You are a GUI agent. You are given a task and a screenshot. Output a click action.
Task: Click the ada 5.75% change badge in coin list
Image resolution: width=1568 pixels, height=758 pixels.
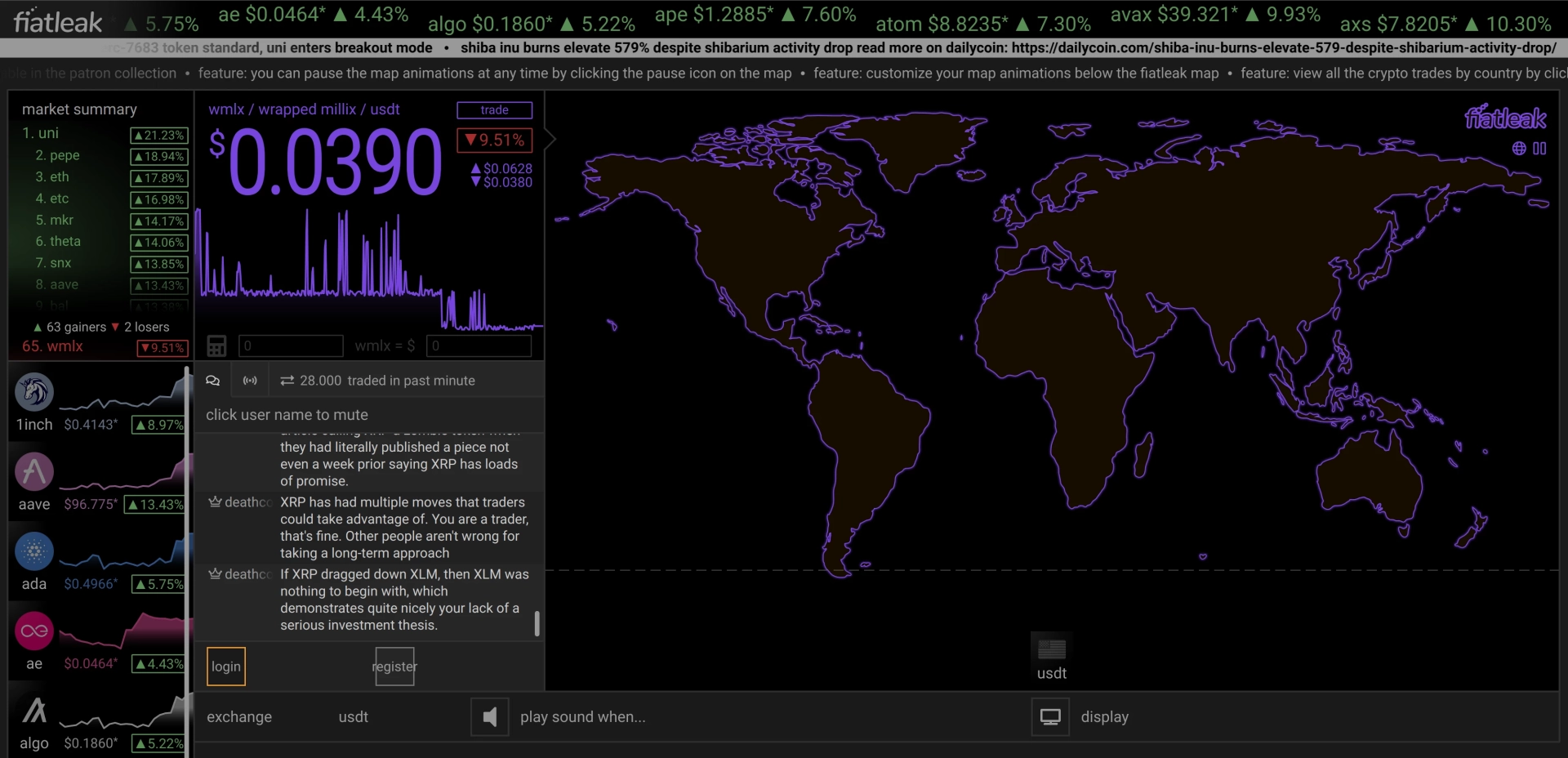(159, 584)
